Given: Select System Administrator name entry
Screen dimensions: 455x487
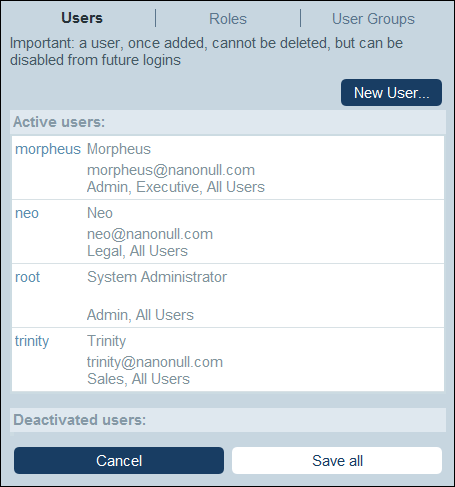Looking at the screenshot, I should point(157,277).
